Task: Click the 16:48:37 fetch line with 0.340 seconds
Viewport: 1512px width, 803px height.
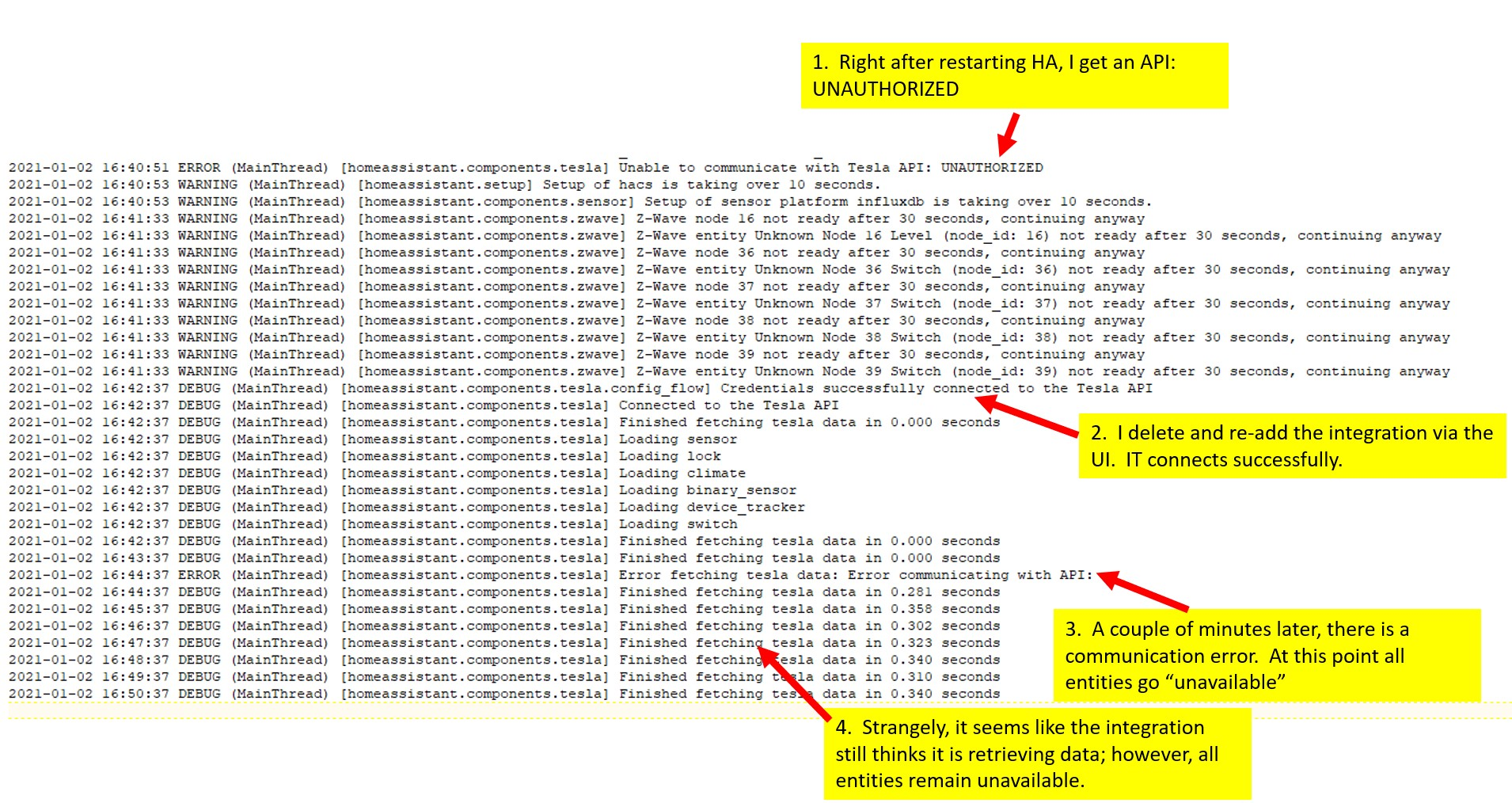Action: (504, 660)
